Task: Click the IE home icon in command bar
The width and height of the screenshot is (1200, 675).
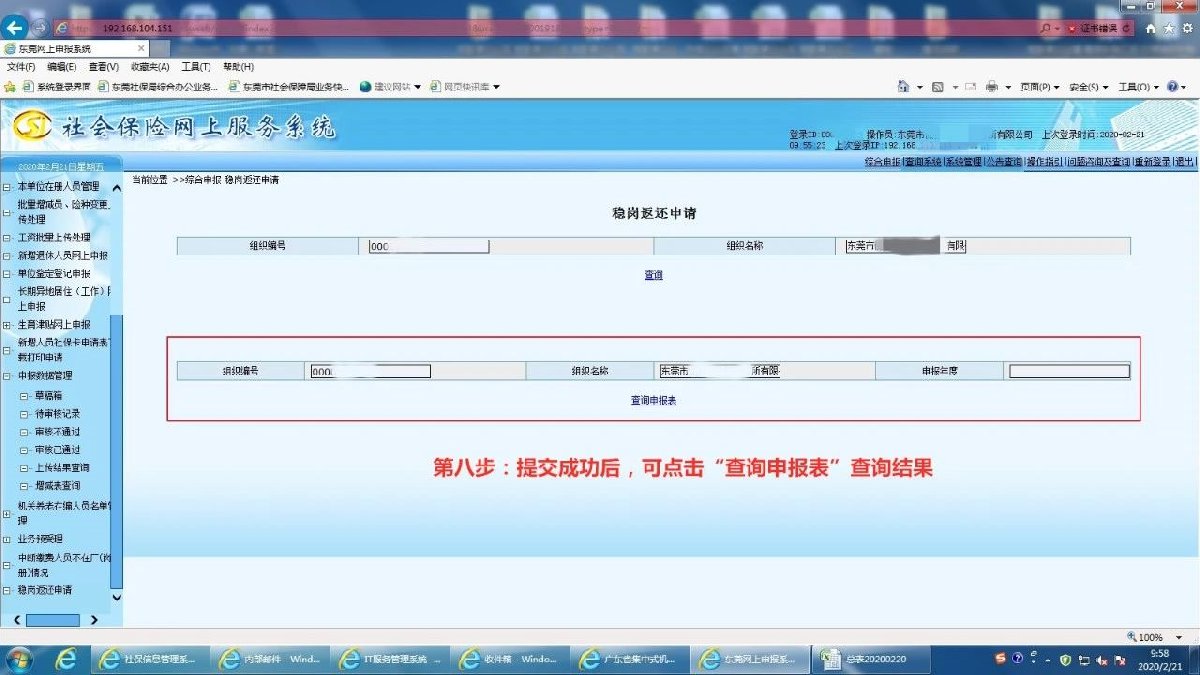Action: pyautogui.click(x=904, y=87)
